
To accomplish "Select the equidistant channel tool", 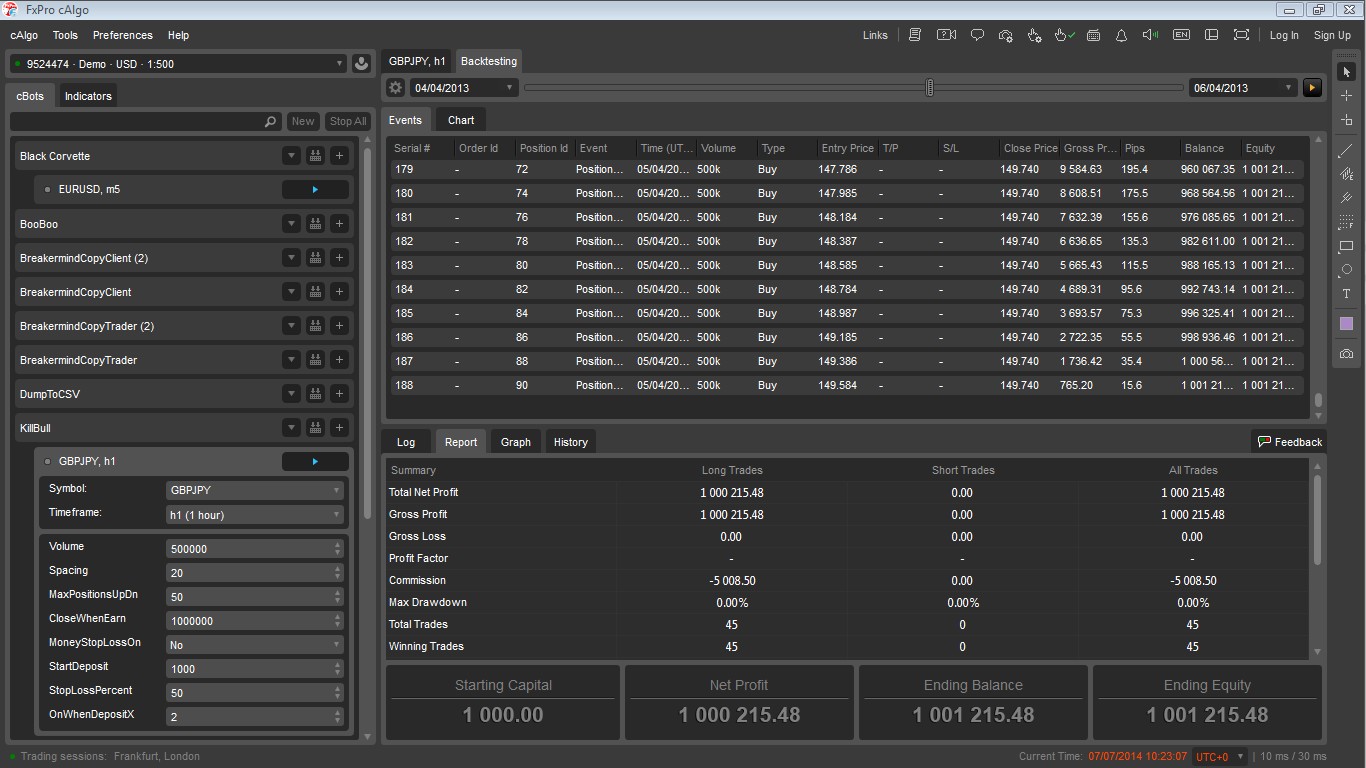I will click(x=1346, y=175).
